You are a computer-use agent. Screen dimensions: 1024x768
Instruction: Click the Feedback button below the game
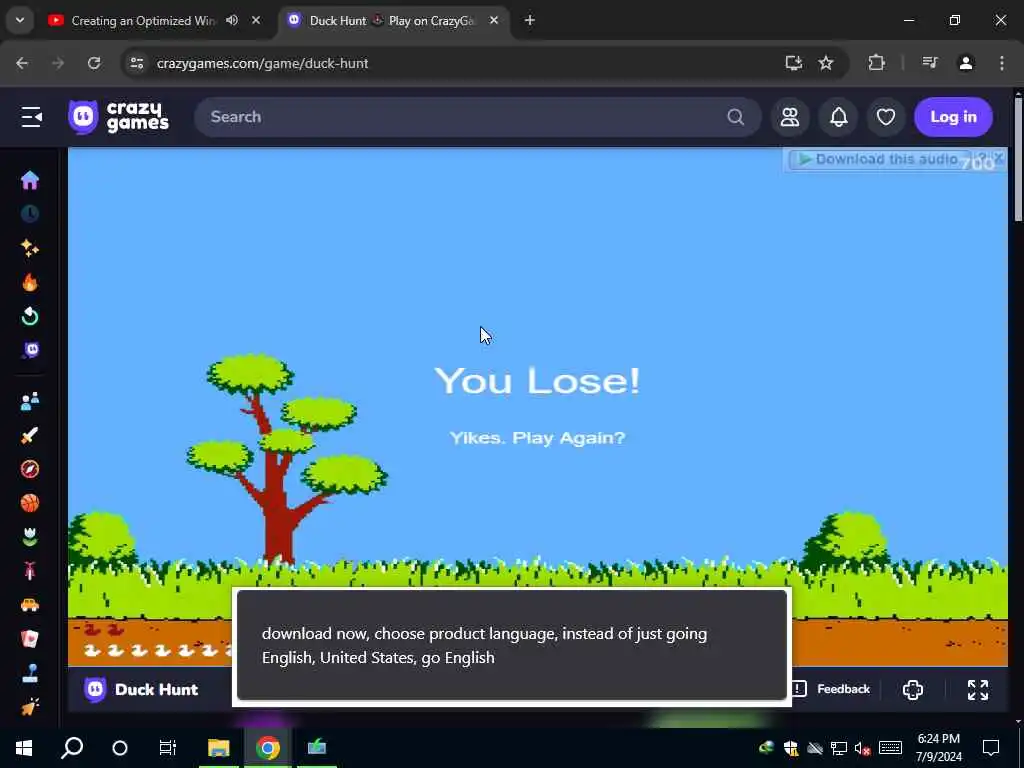831,689
